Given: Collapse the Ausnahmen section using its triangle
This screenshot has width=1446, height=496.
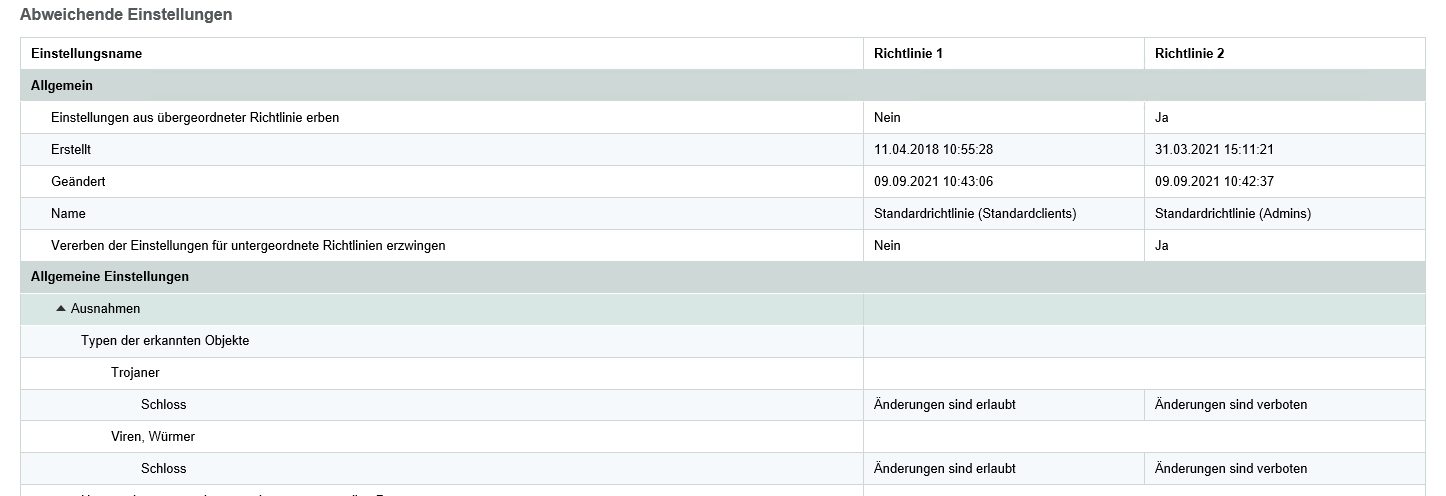Looking at the screenshot, I should [61, 309].
